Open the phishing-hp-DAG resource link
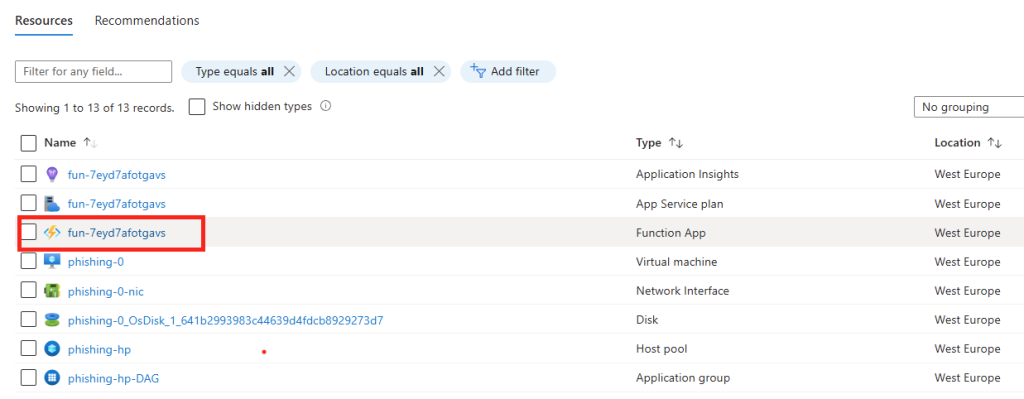 click(x=114, y=377)
